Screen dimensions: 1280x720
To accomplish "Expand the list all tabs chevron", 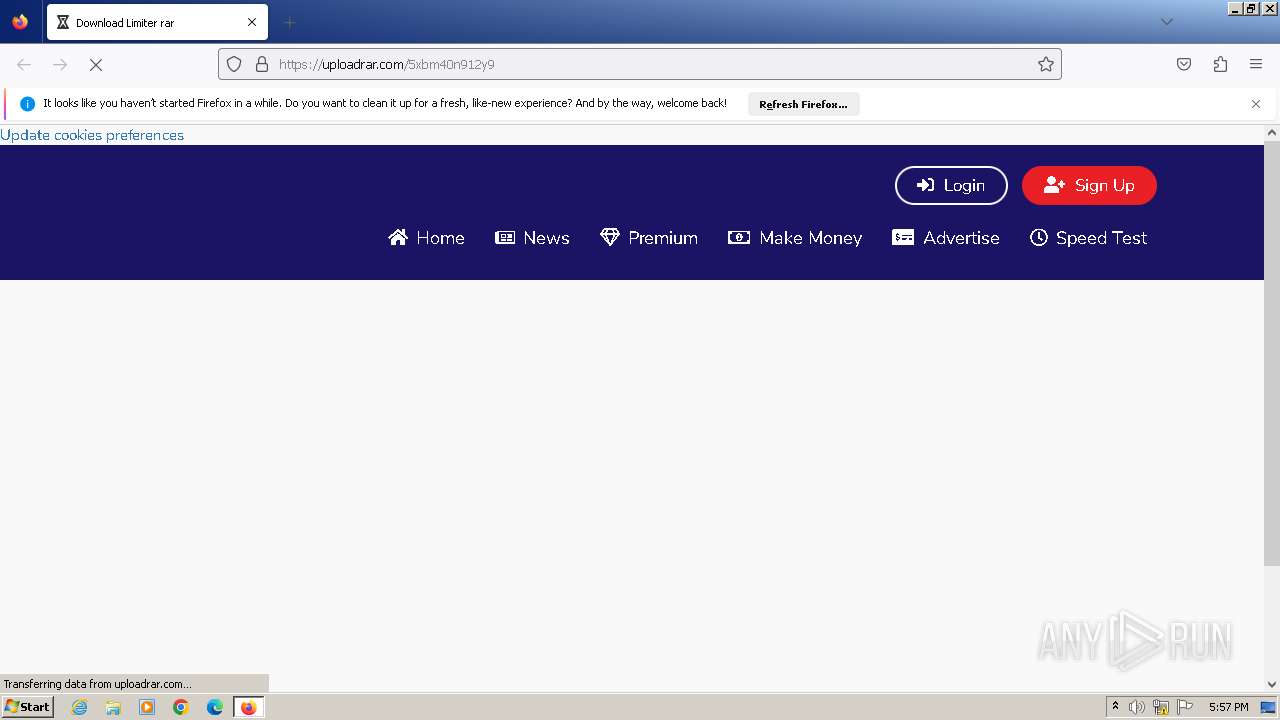I will tap(1166, 22).
